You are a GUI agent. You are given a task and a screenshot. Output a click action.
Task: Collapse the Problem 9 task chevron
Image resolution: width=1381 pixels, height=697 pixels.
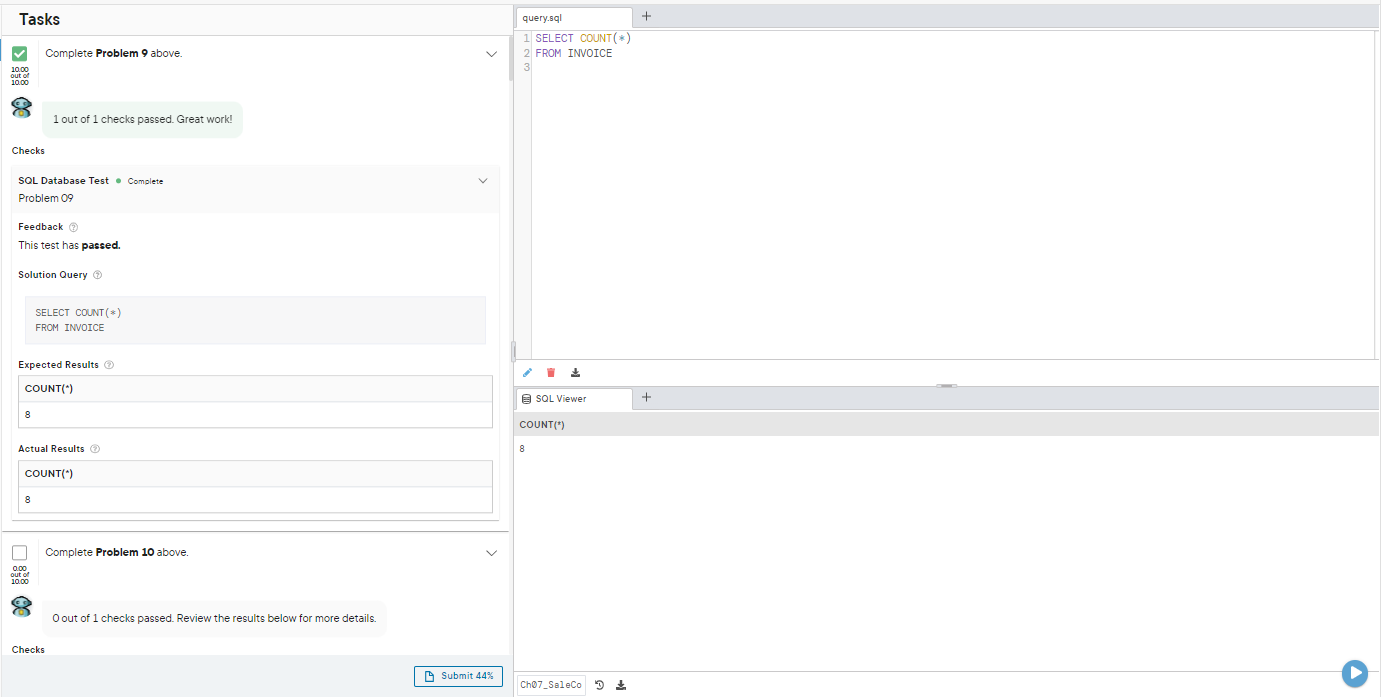pos(491,54)
